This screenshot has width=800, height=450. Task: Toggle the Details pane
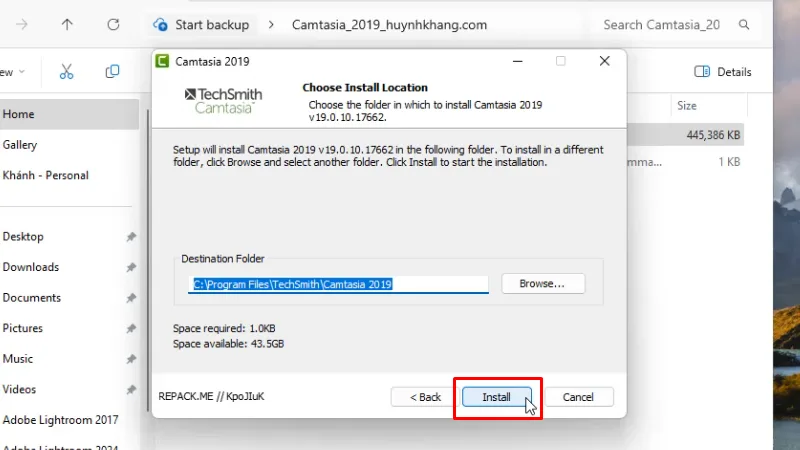click(723, 72)
